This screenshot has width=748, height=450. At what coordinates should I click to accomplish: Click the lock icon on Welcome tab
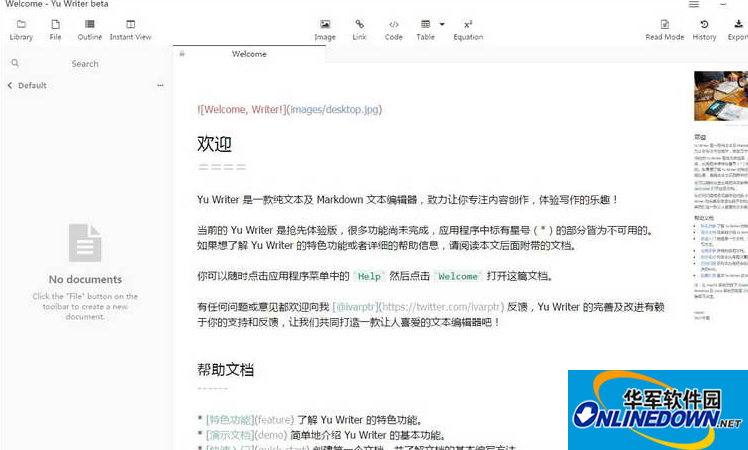tap(182, 53)
